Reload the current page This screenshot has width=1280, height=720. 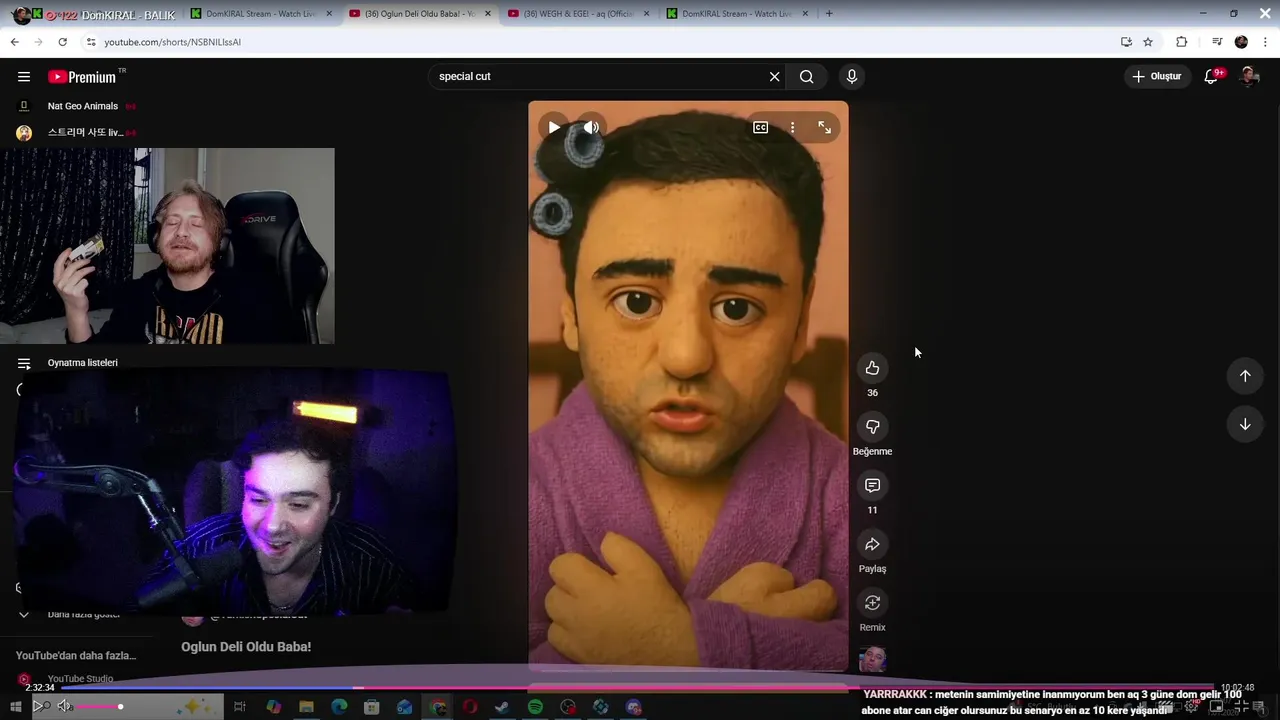tap(62, 42)
